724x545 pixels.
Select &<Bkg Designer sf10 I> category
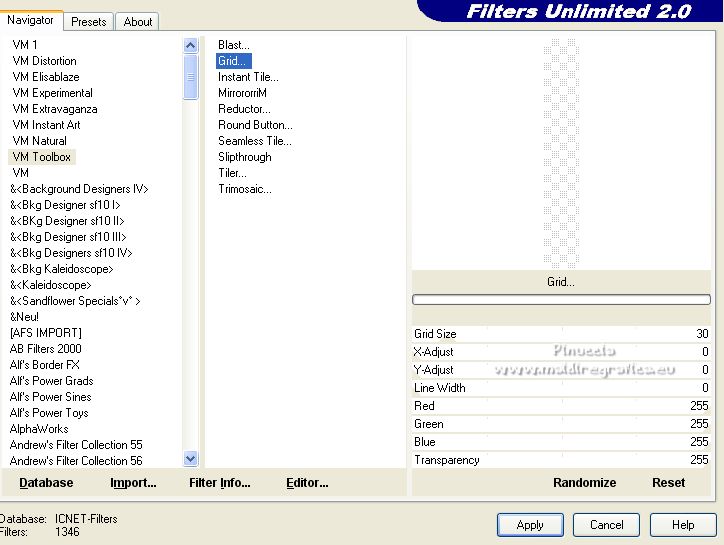click(65, 205)
